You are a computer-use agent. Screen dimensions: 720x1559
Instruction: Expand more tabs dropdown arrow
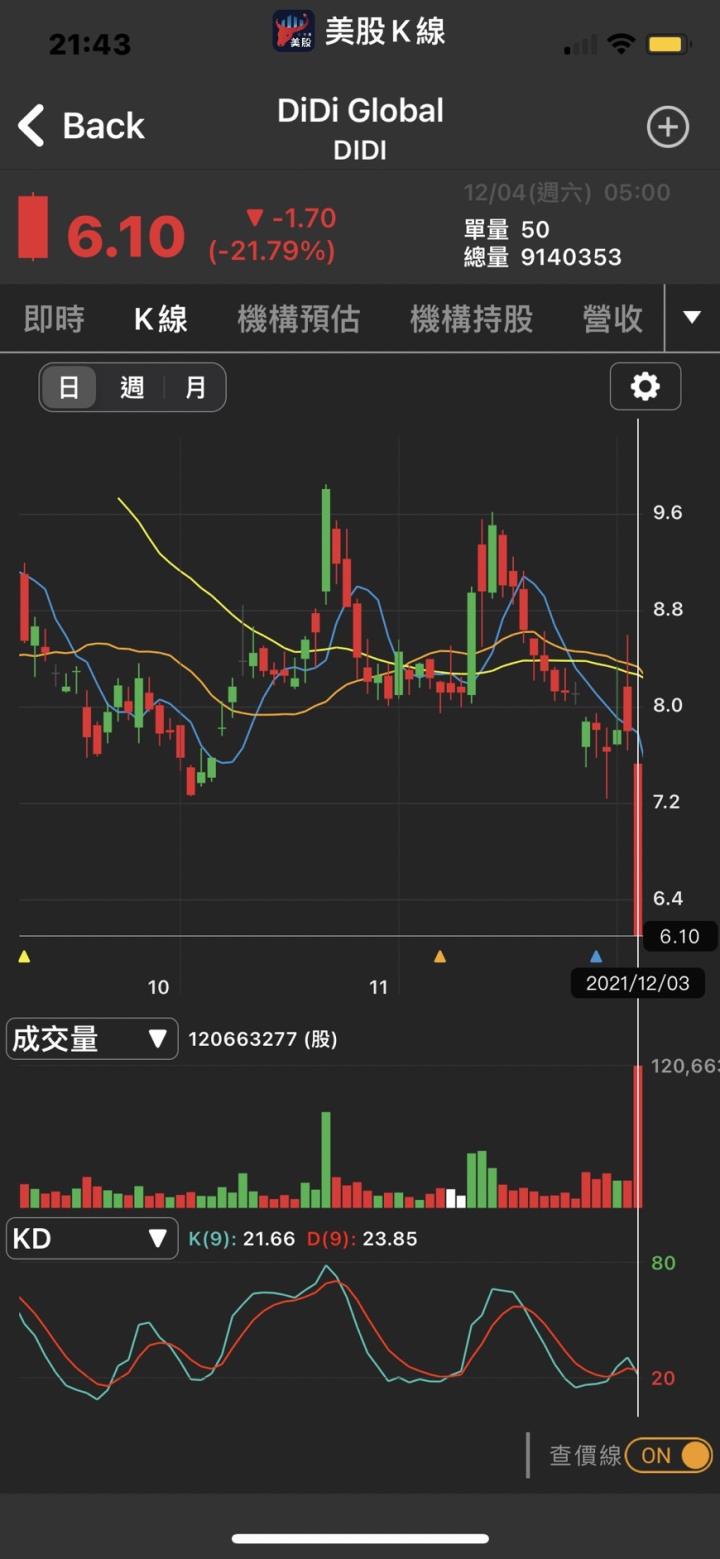click(x=692, y=318)
